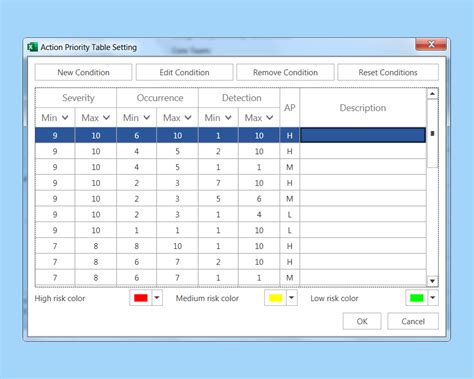
Task: Select the row with Occurrence 4-5, Detection 2-10
Action: (231, 151)
